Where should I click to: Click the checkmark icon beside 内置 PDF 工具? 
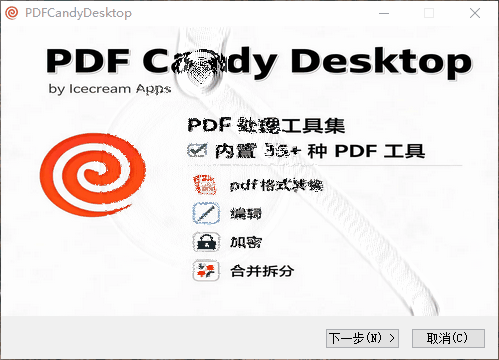[x=197, y=151]
